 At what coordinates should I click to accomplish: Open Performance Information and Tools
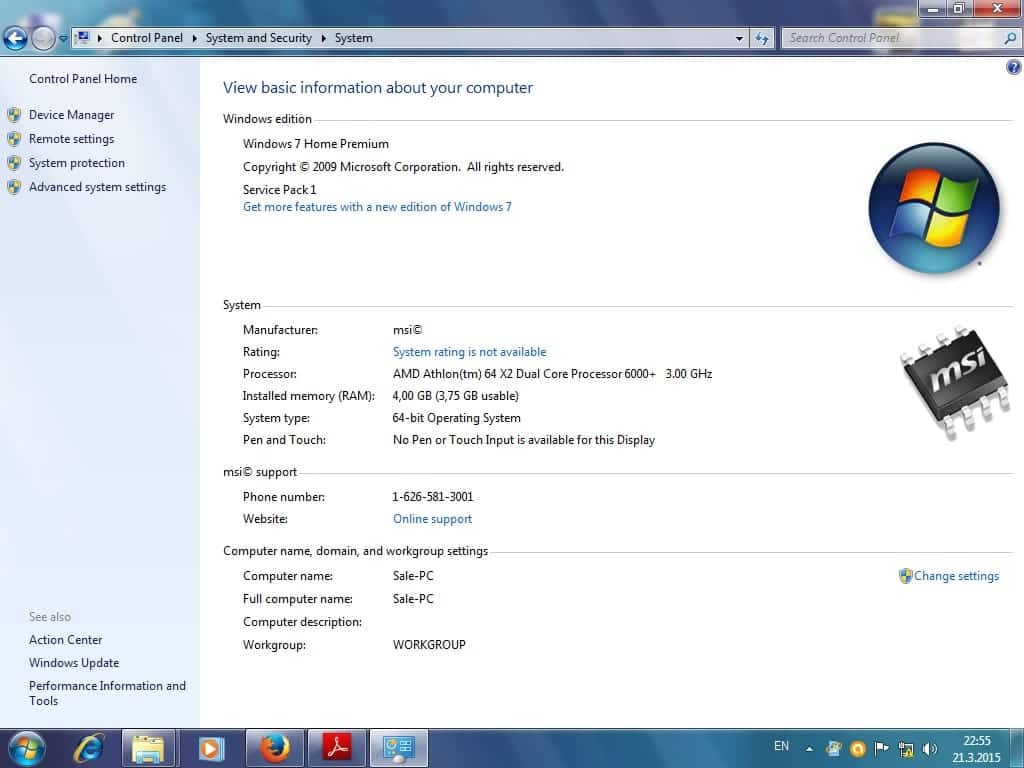107,693
